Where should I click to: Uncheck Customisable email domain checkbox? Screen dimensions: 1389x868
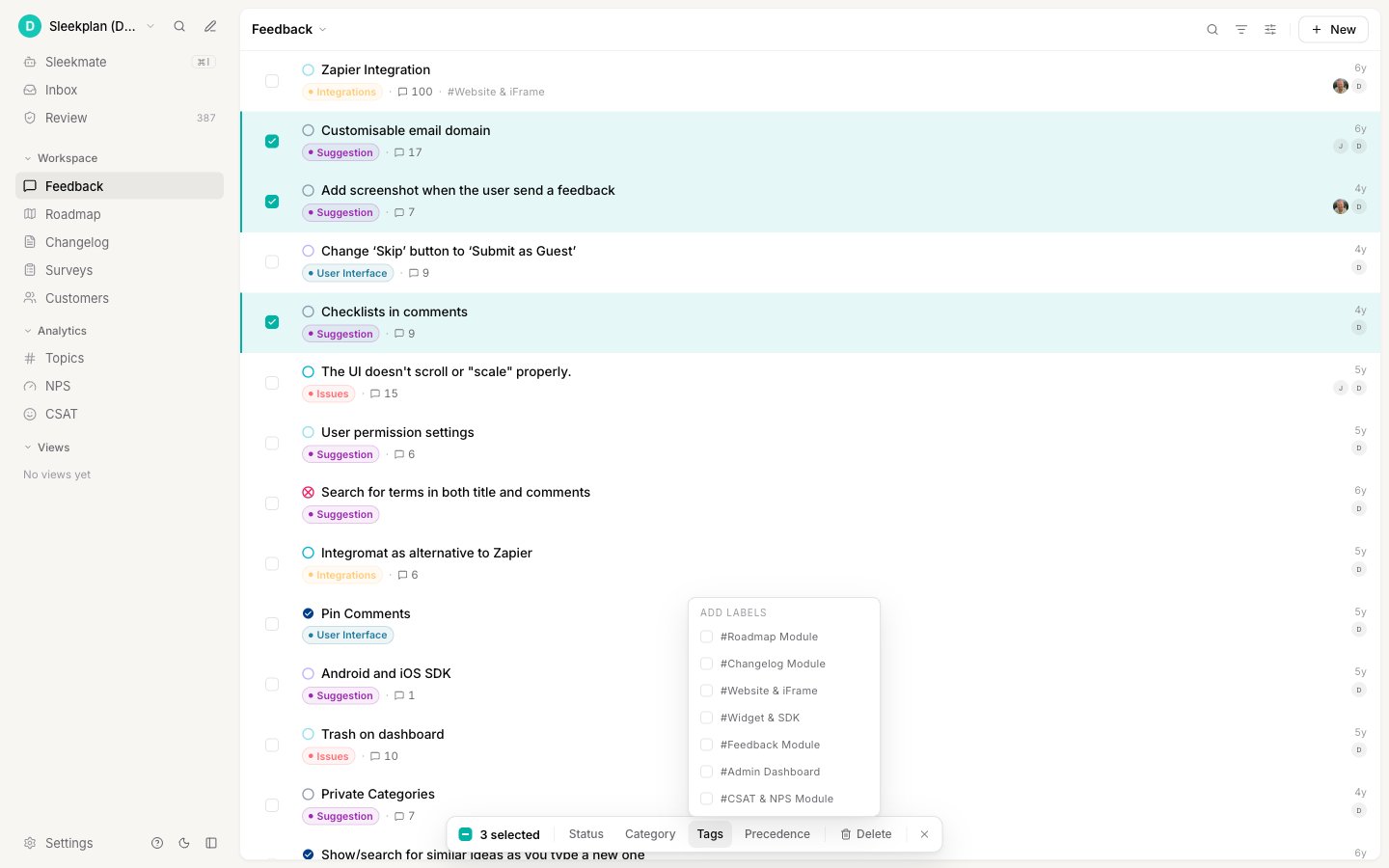coord(272,141)
